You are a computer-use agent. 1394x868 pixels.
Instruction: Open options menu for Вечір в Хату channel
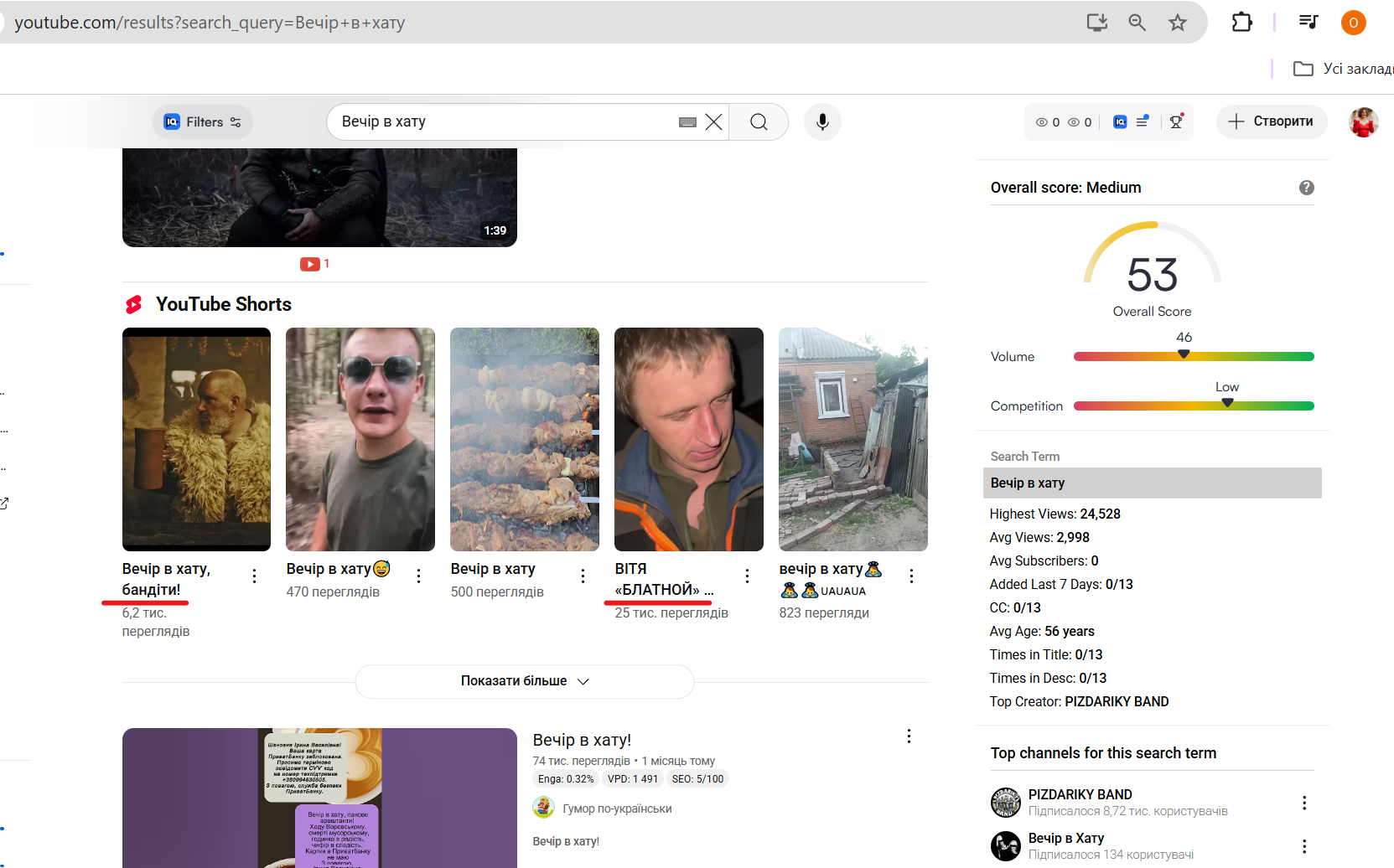click(1304, 846)
